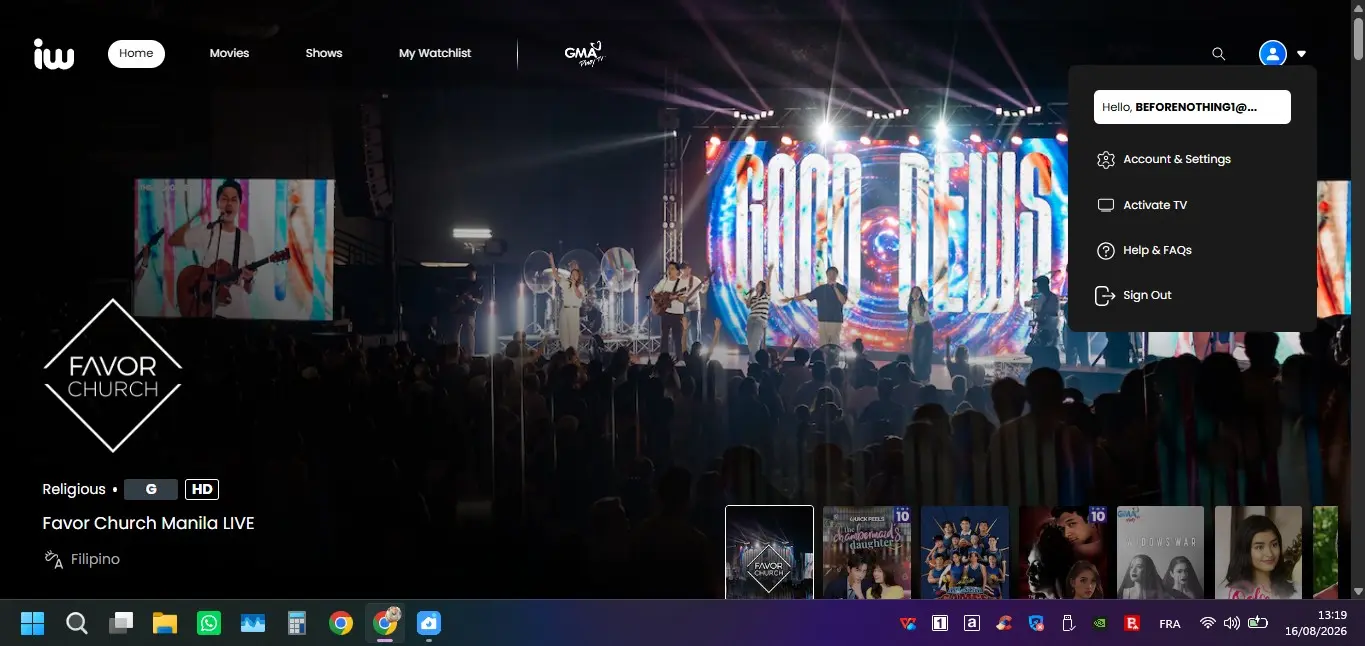This screenshot has width=1365, height=646.
Task: Collapse the profile menu arrow
Action: [x=1301, y=54]
